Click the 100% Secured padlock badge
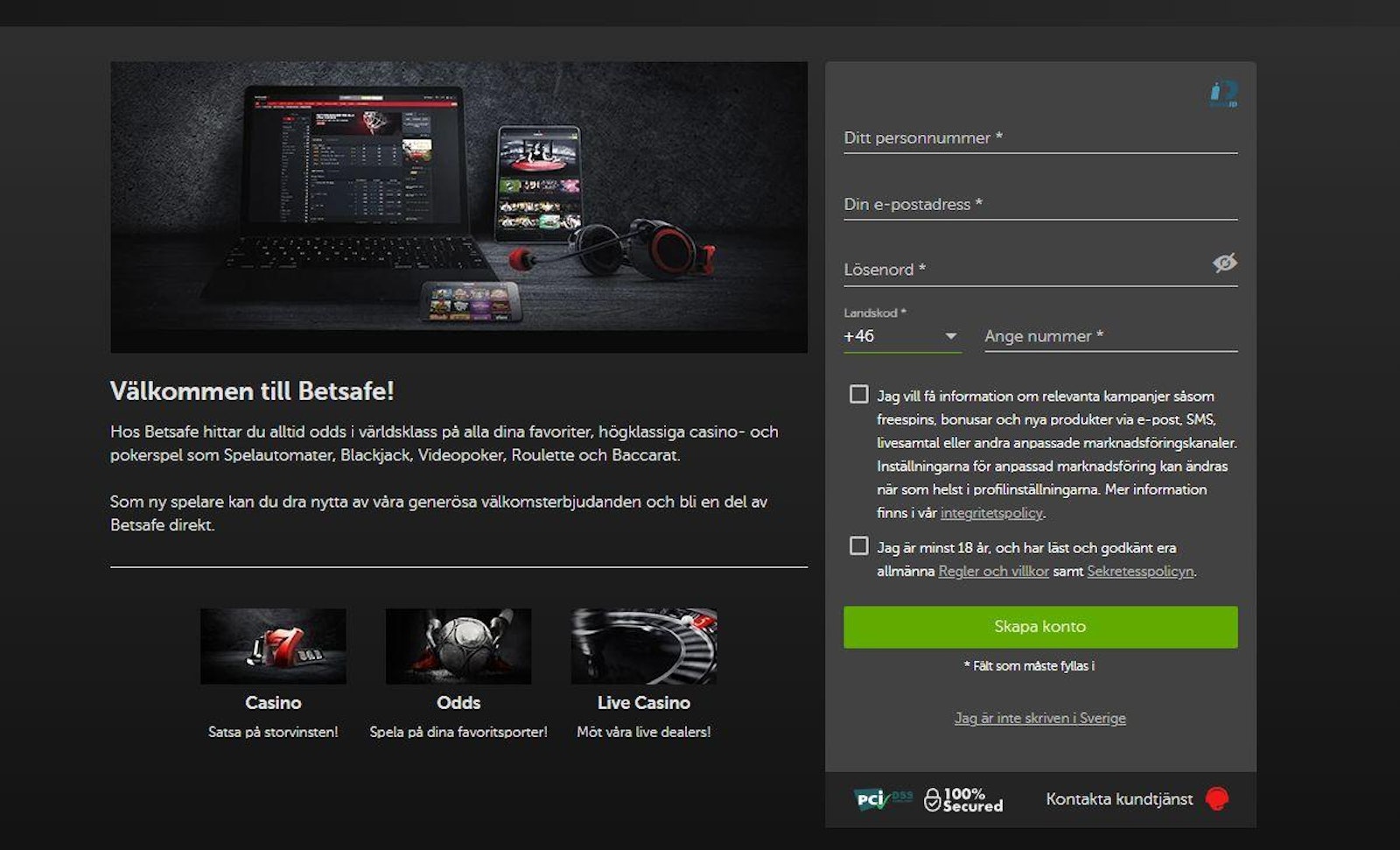The width and height of the screenshot is (1400, 850). pyautogui.click(x=963, y=799)
